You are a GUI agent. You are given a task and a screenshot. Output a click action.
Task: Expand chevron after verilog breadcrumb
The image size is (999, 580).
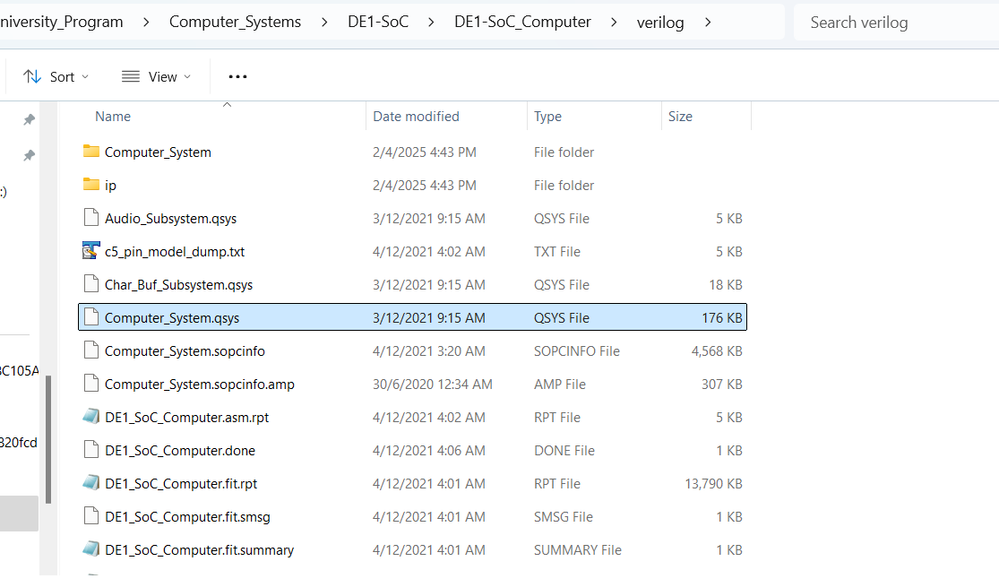tap(708, 22)
